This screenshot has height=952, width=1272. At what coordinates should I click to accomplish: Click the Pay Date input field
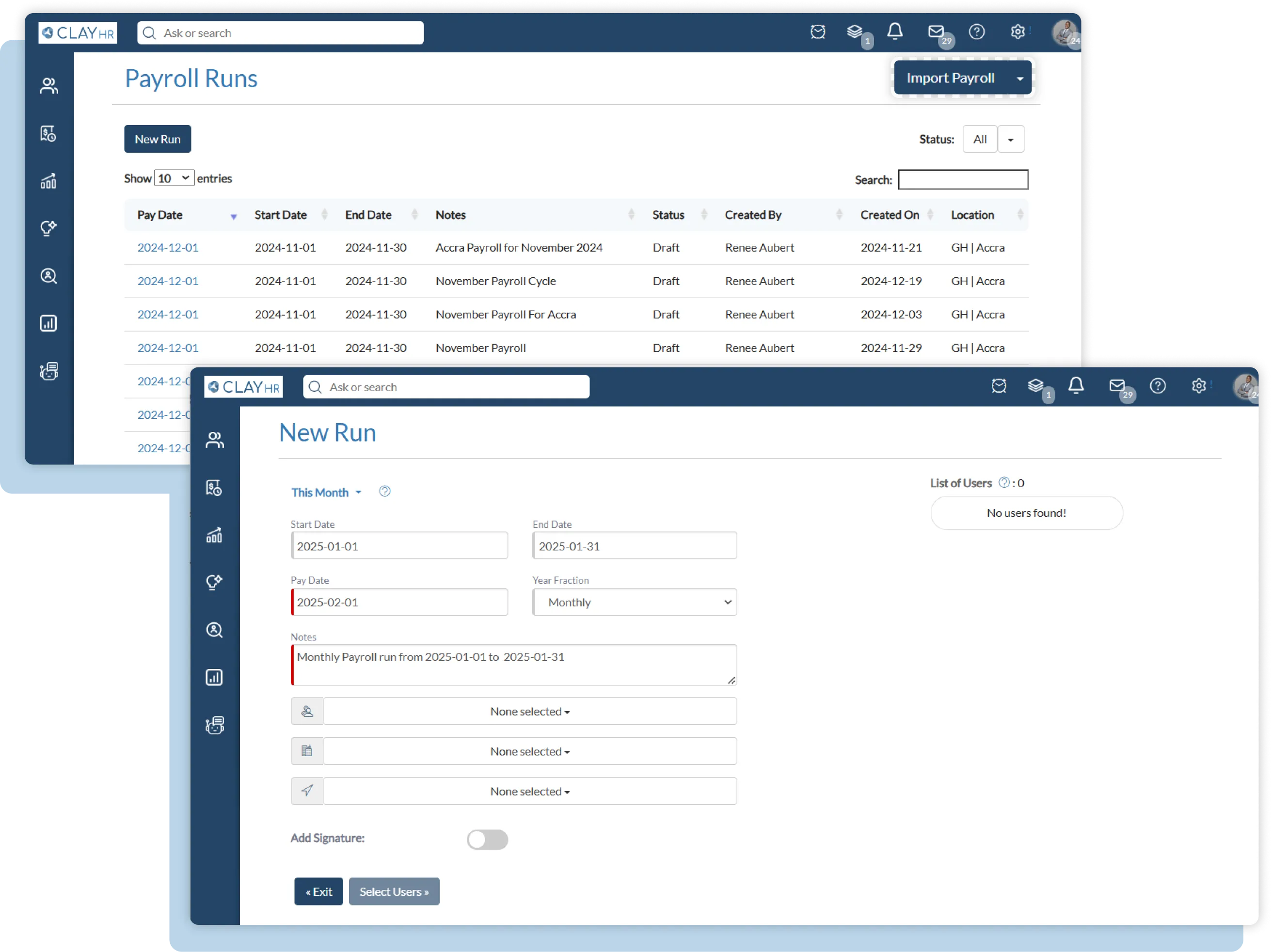pyautogui.click(x=399, y=602)
